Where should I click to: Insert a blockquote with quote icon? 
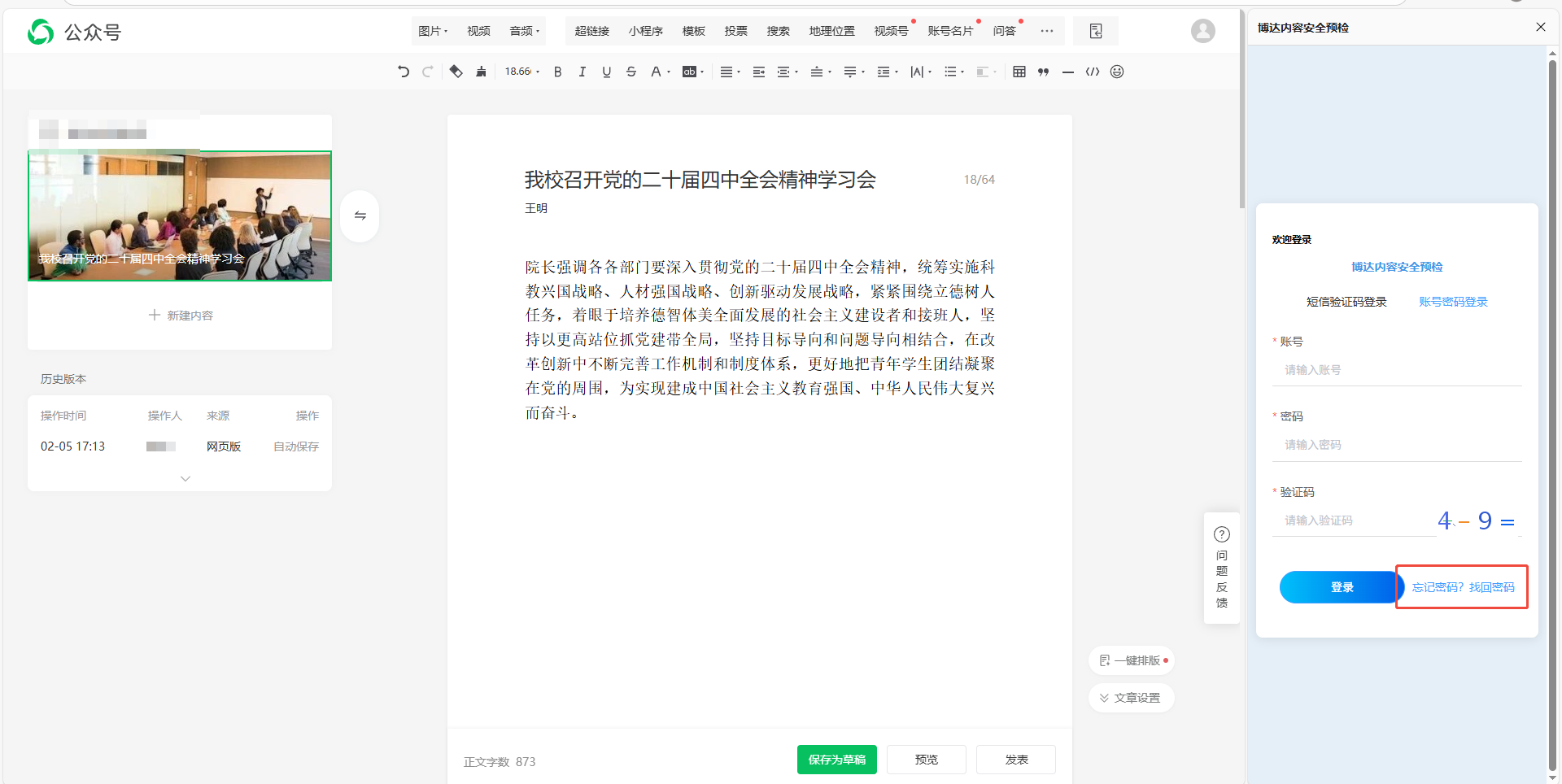pos(1043,72)
